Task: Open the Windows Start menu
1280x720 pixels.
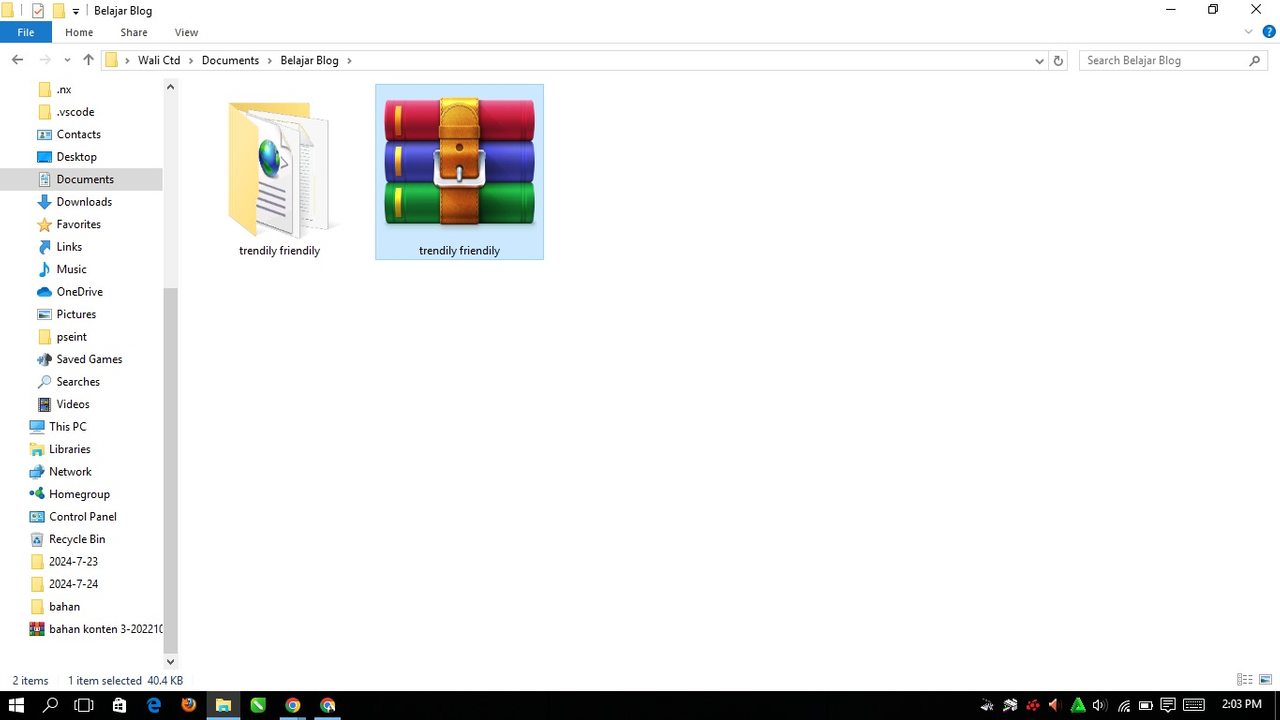Action: click(x=16, y=705)
